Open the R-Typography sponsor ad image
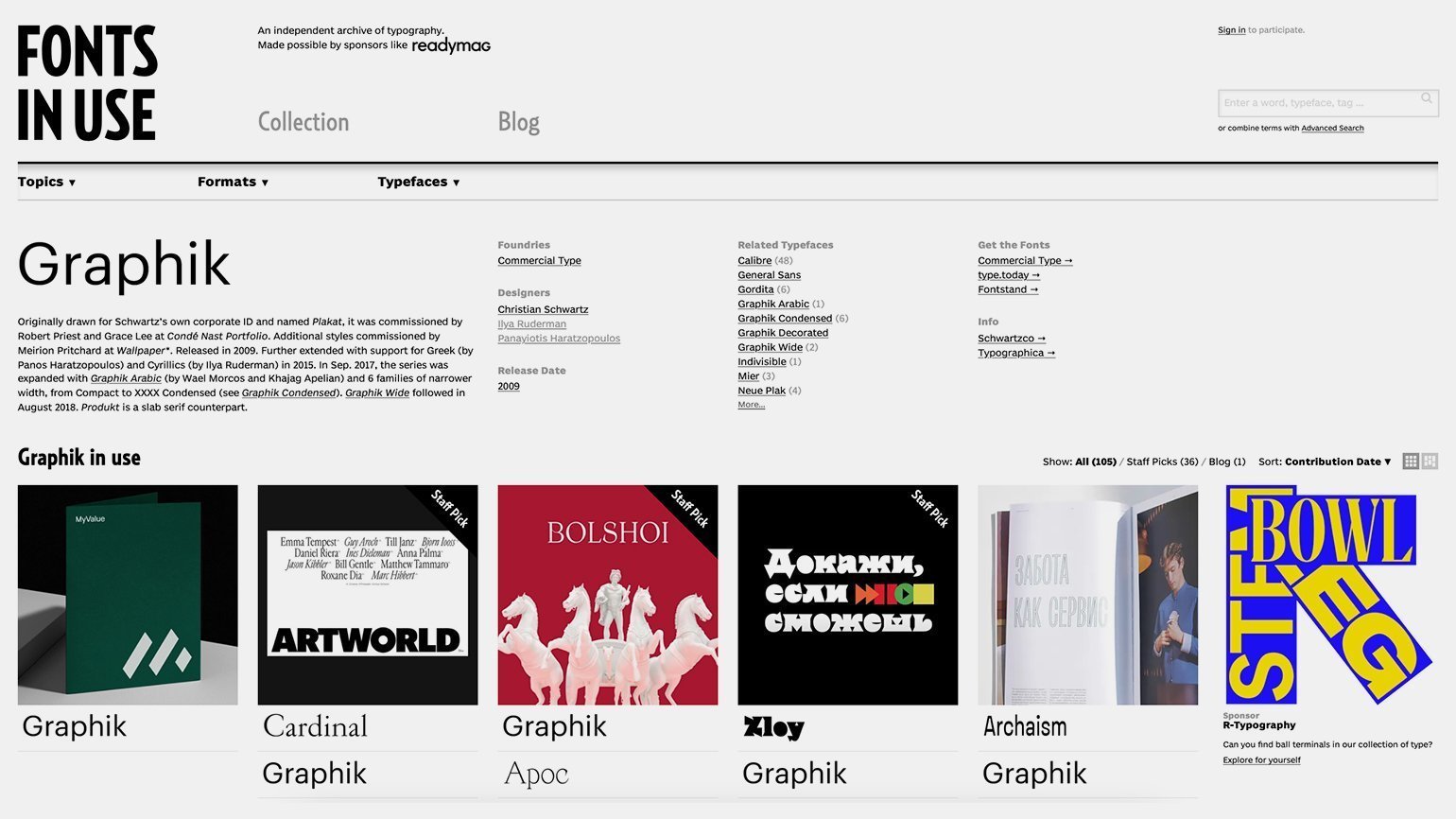The width and height of the screenshot is (1456, 819). click(1329, 595)
